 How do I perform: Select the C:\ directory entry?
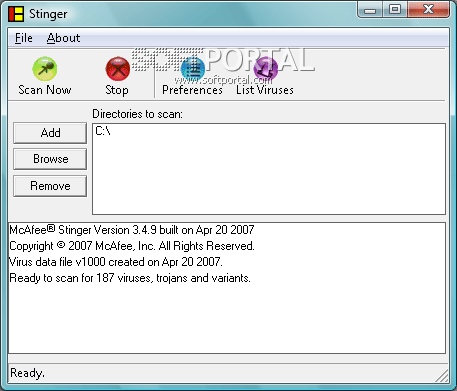click(x=103, y=131)
